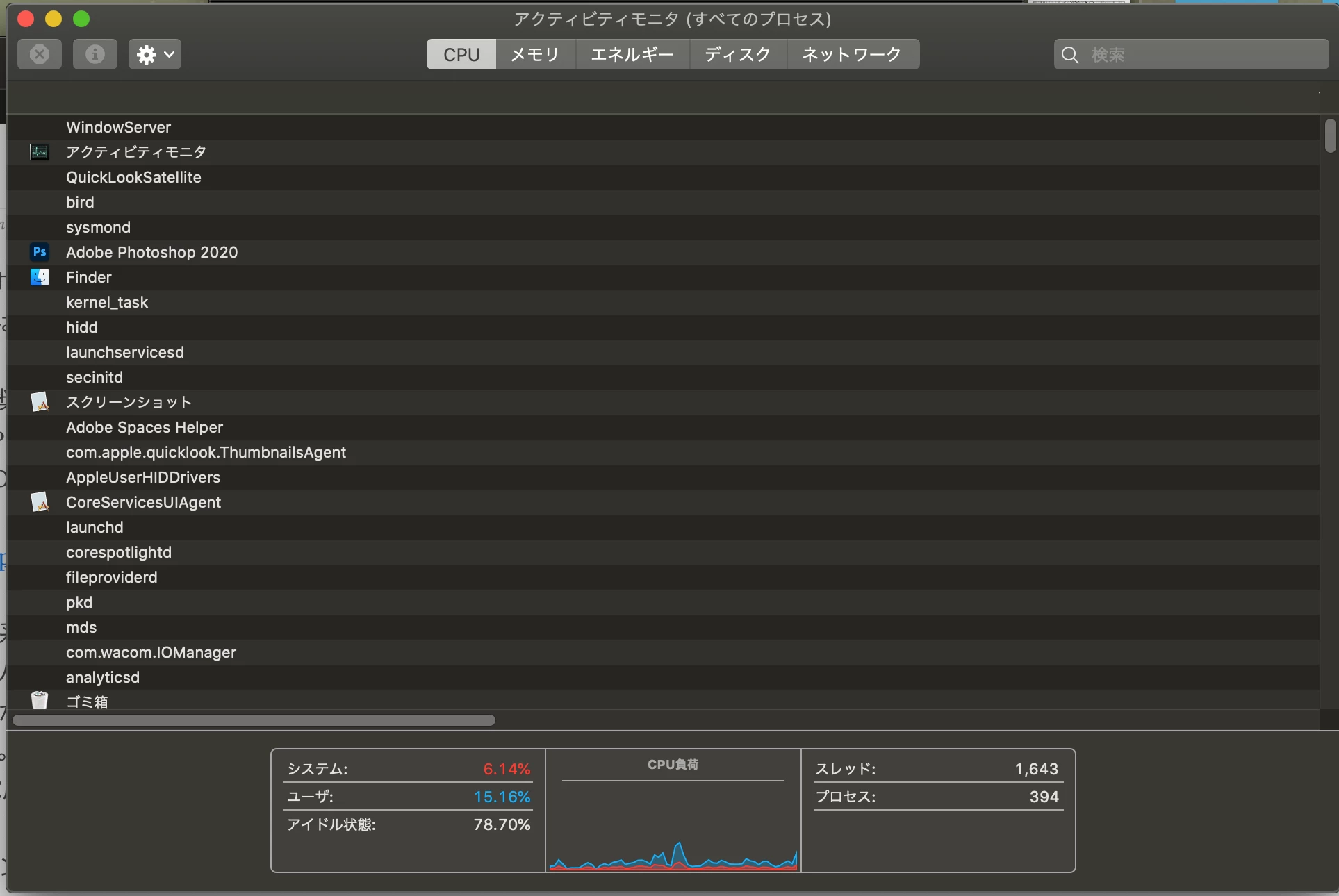
Task: Open the ディスク tab
Action: point(737,54)
